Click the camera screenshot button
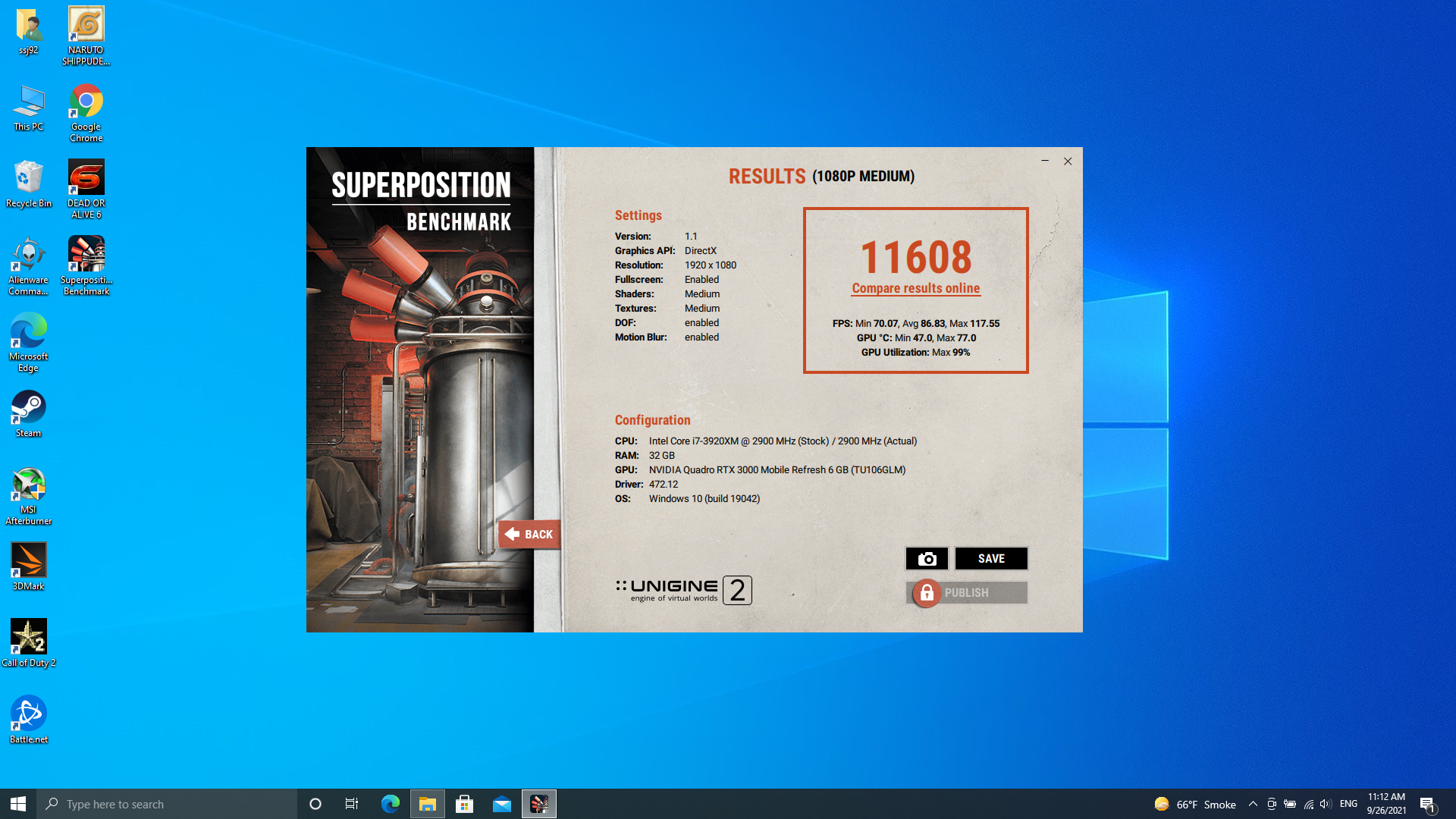Image resolution: width=1456 pixels, height=819 pixels. click(927, 559)
